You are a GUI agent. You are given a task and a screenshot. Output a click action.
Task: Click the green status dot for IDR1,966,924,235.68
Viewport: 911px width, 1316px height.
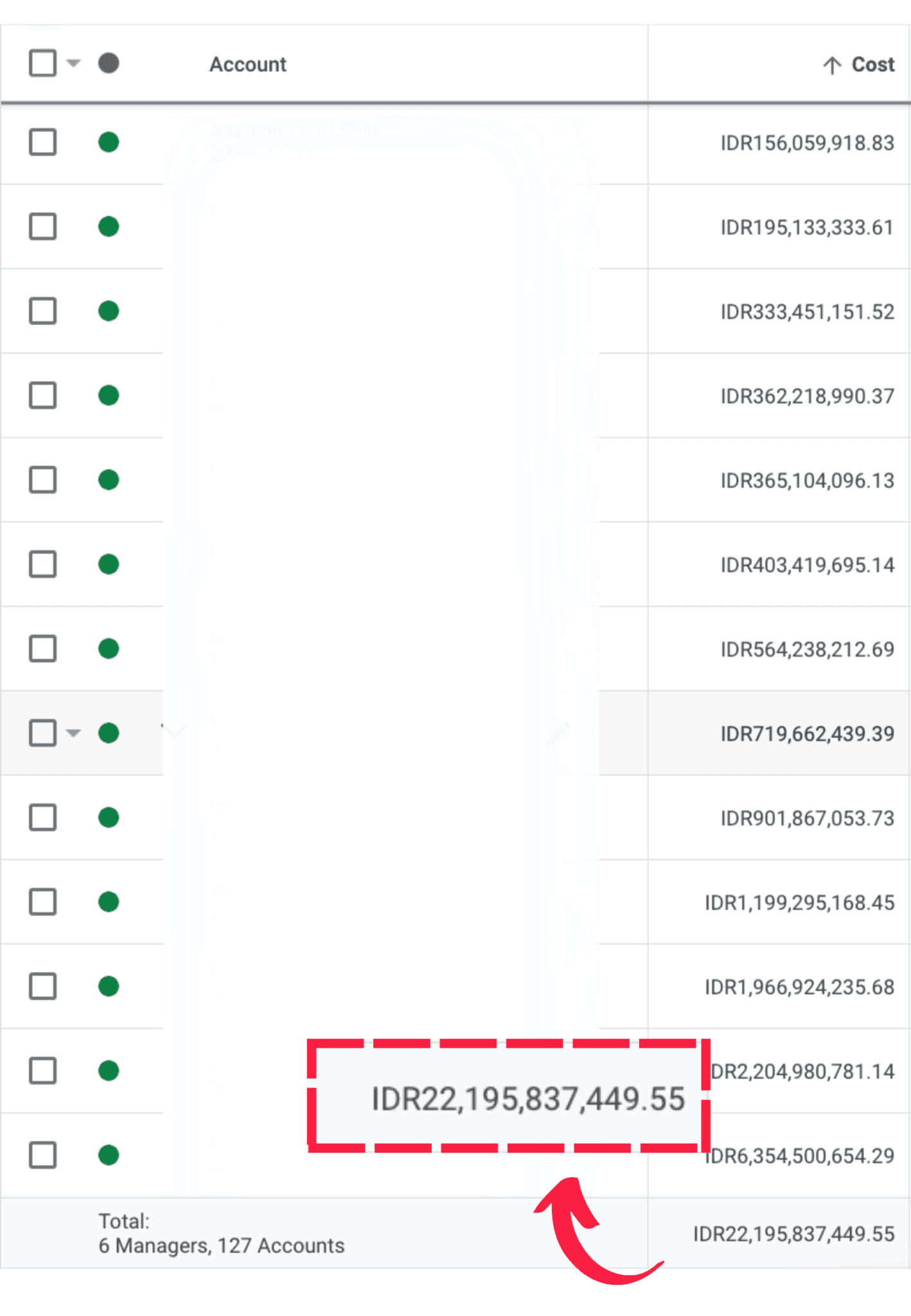[x=109, y=986]
